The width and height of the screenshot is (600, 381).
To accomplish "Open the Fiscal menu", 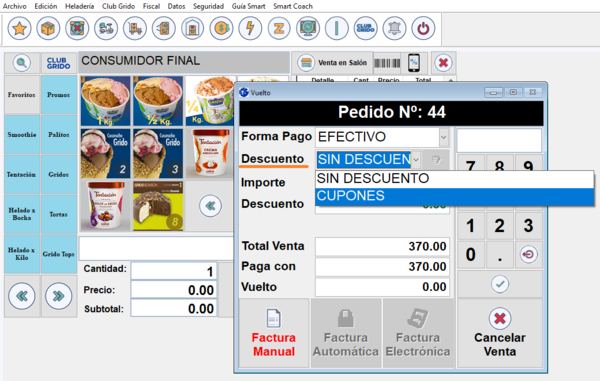I will (151, 6).
